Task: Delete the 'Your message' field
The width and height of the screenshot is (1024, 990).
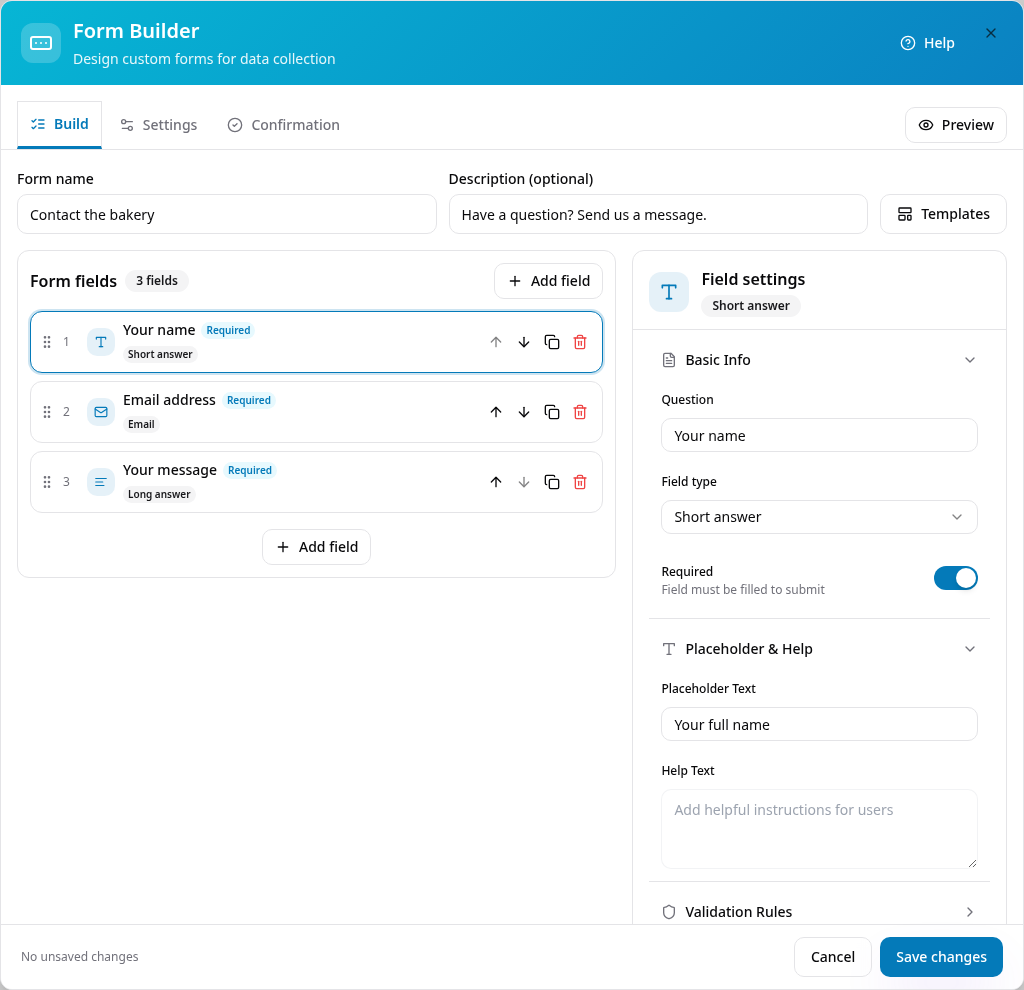Action: [580, 482]
